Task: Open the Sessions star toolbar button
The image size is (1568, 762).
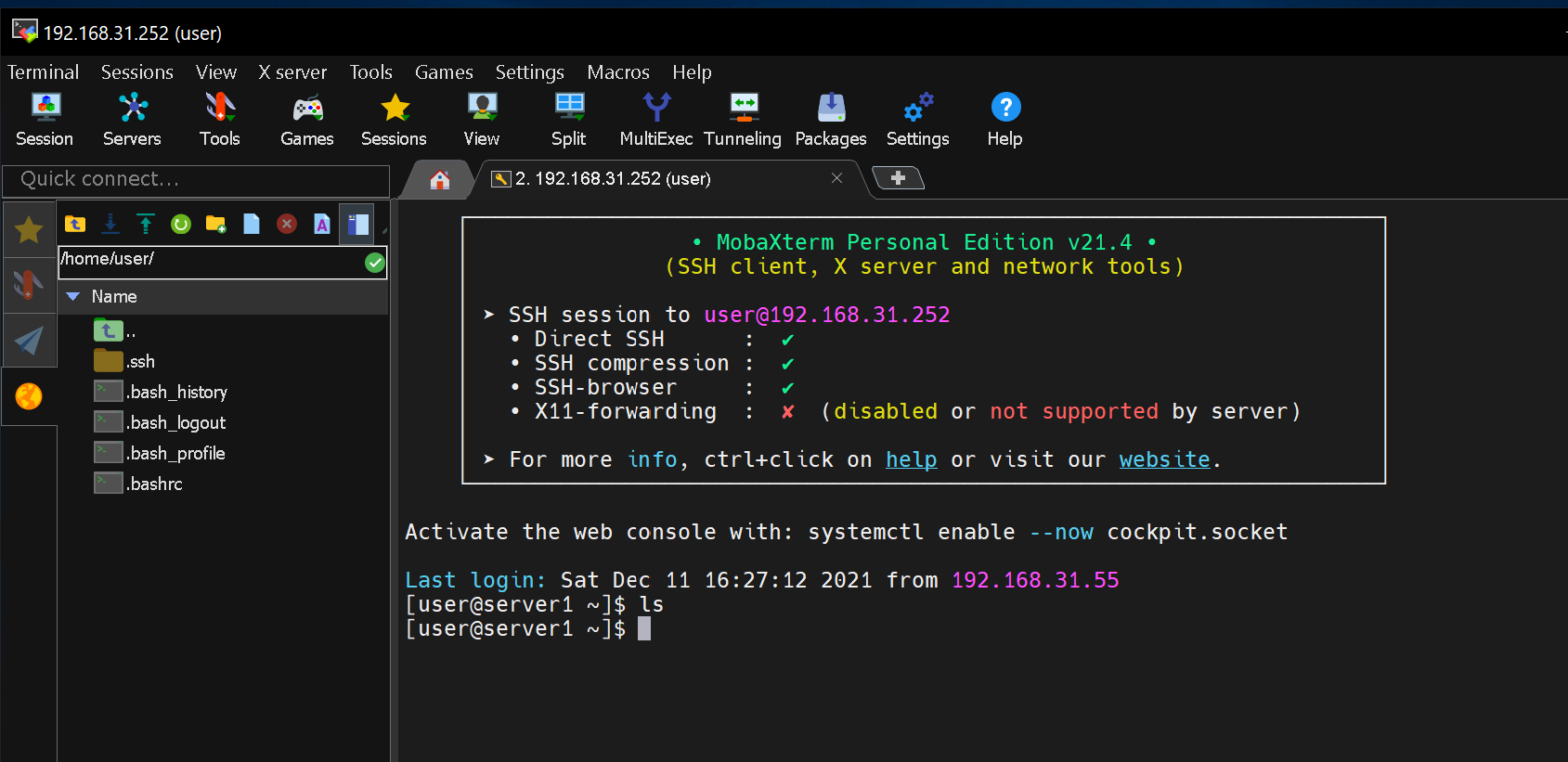Action: pos(395,120)
